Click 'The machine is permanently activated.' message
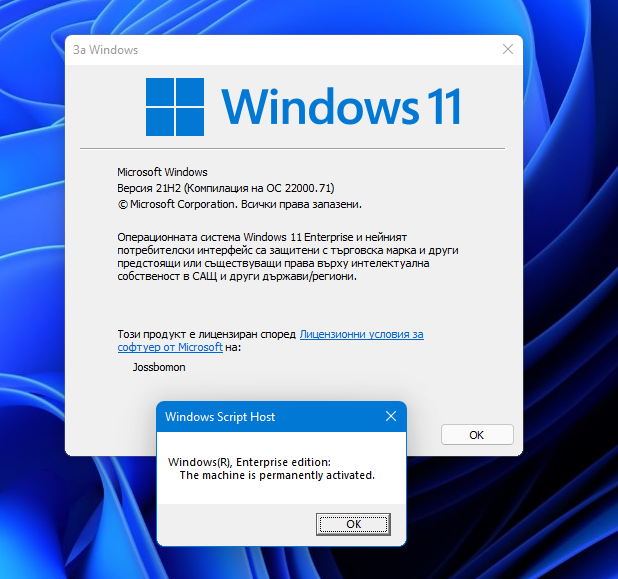This screenshot has width=618, height=579. [277, 475]
